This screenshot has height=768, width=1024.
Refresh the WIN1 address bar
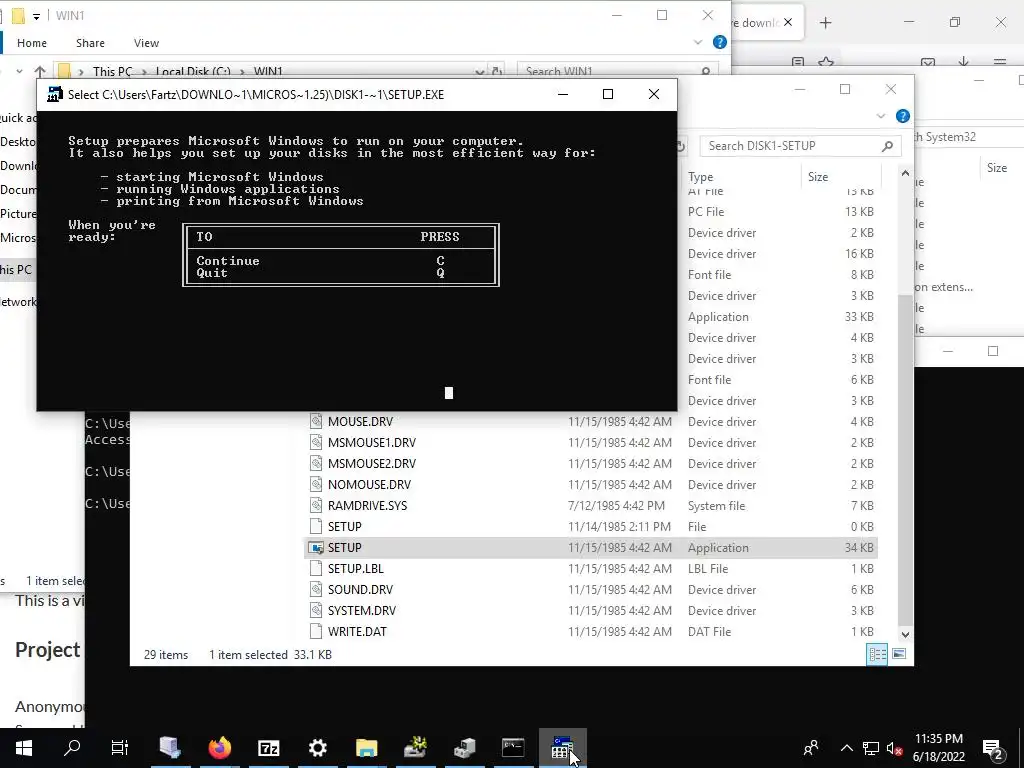(497, 71)
